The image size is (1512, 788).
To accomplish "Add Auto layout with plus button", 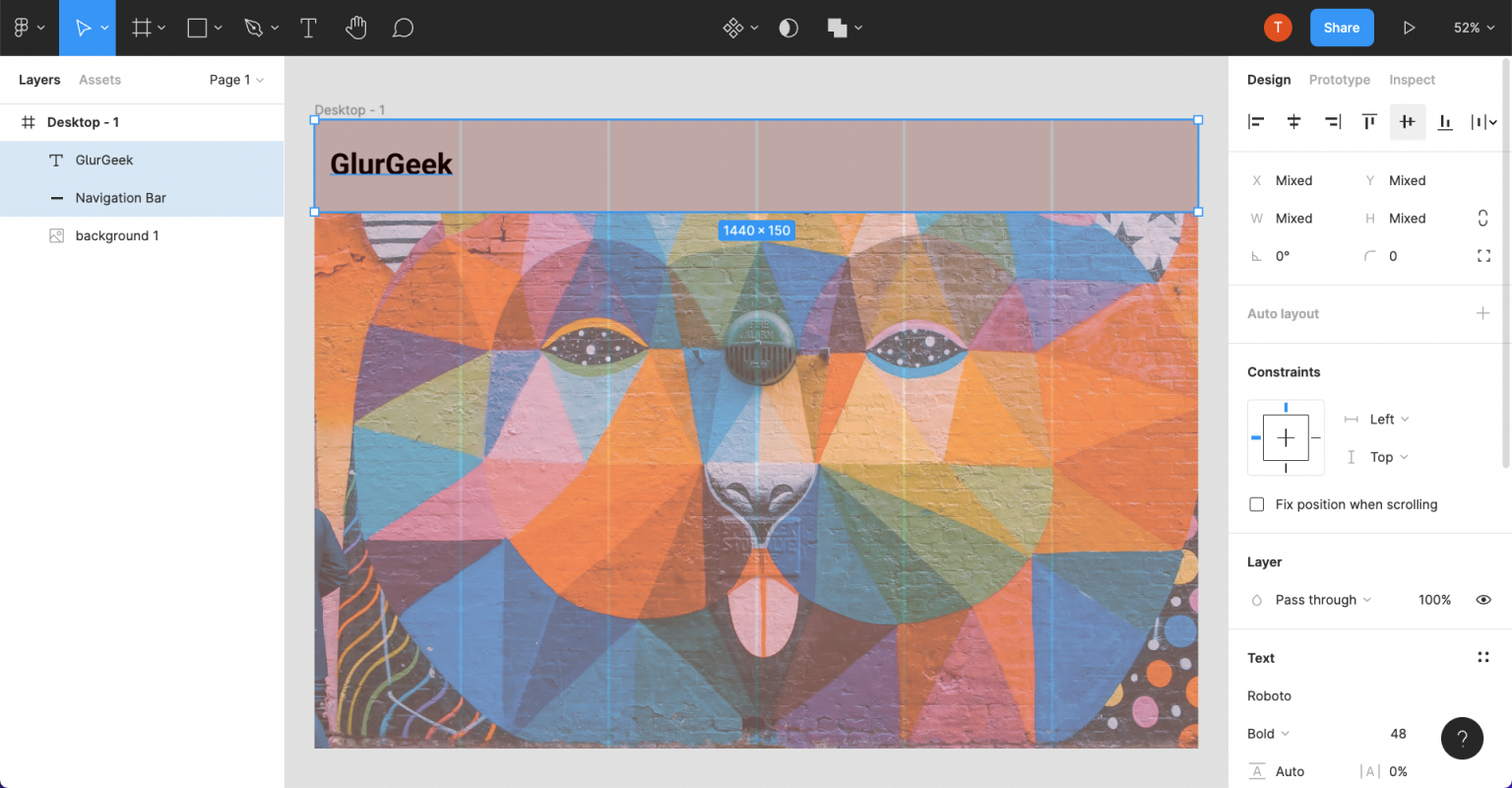I will point(1482,313).
